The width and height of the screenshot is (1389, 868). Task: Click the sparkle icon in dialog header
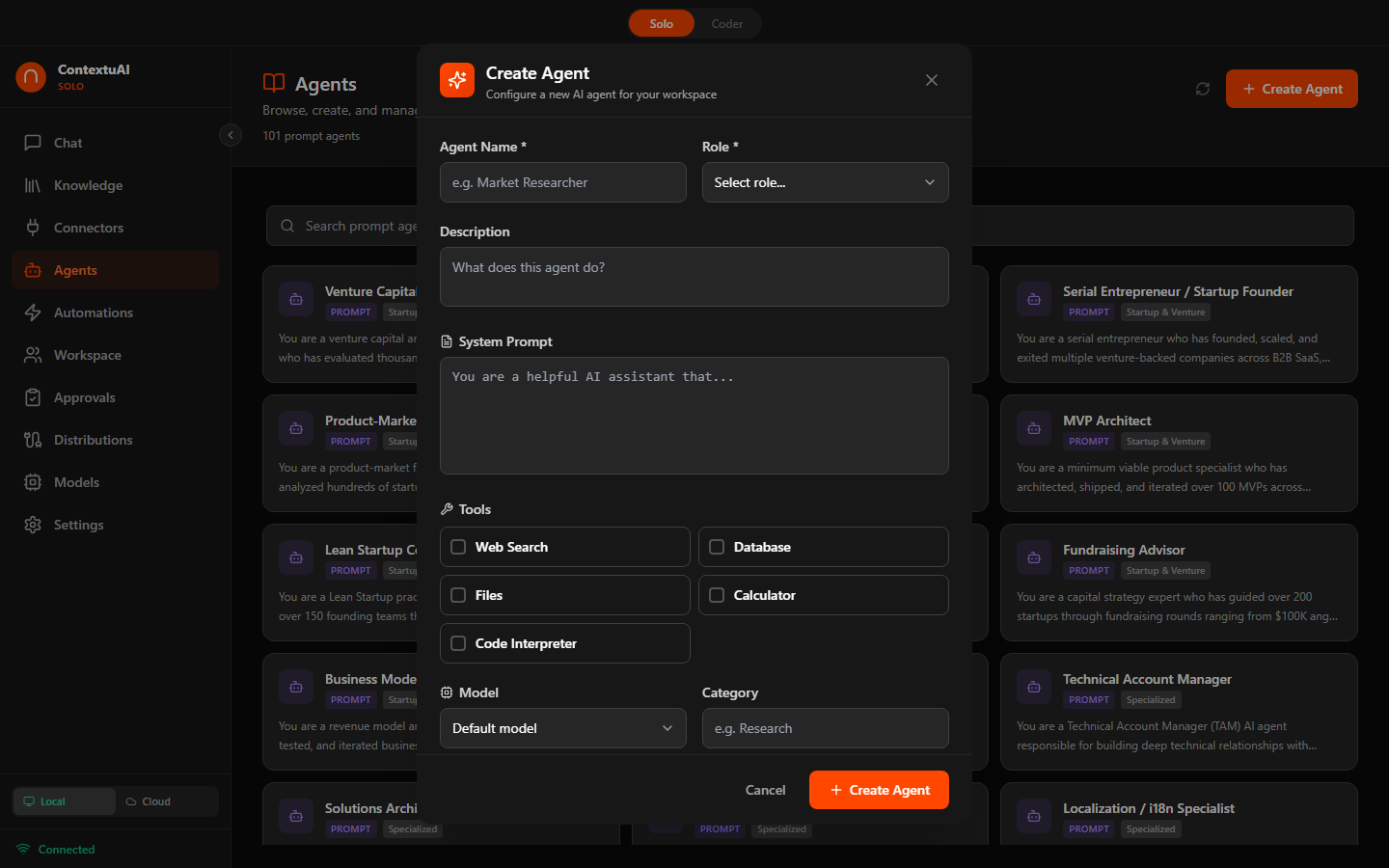[457, 80]
